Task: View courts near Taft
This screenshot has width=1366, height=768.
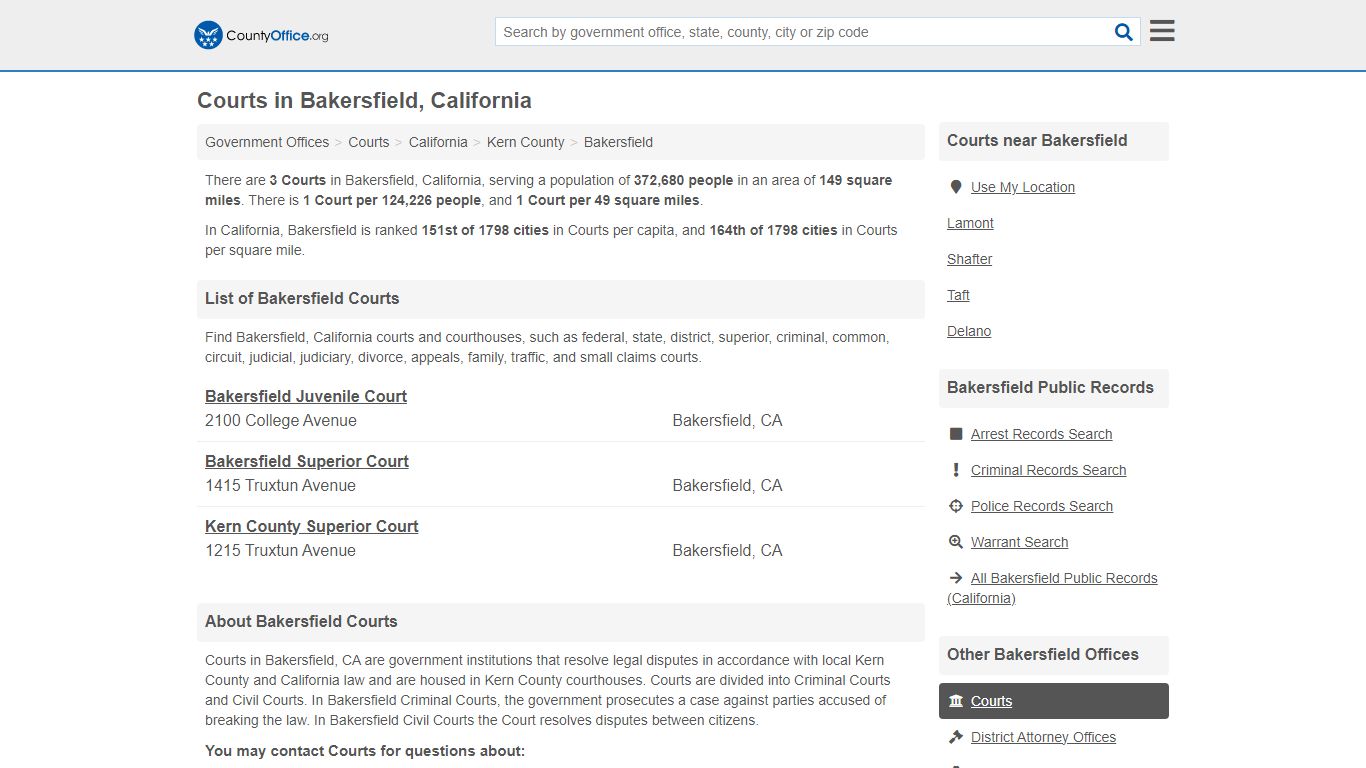Action: tap(958, 295)
